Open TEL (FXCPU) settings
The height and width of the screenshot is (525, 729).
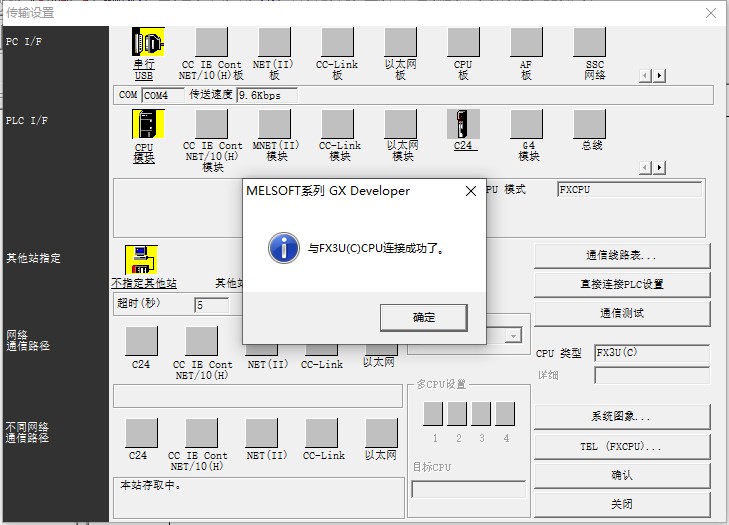pyautogui.click(x=622, y=446)
